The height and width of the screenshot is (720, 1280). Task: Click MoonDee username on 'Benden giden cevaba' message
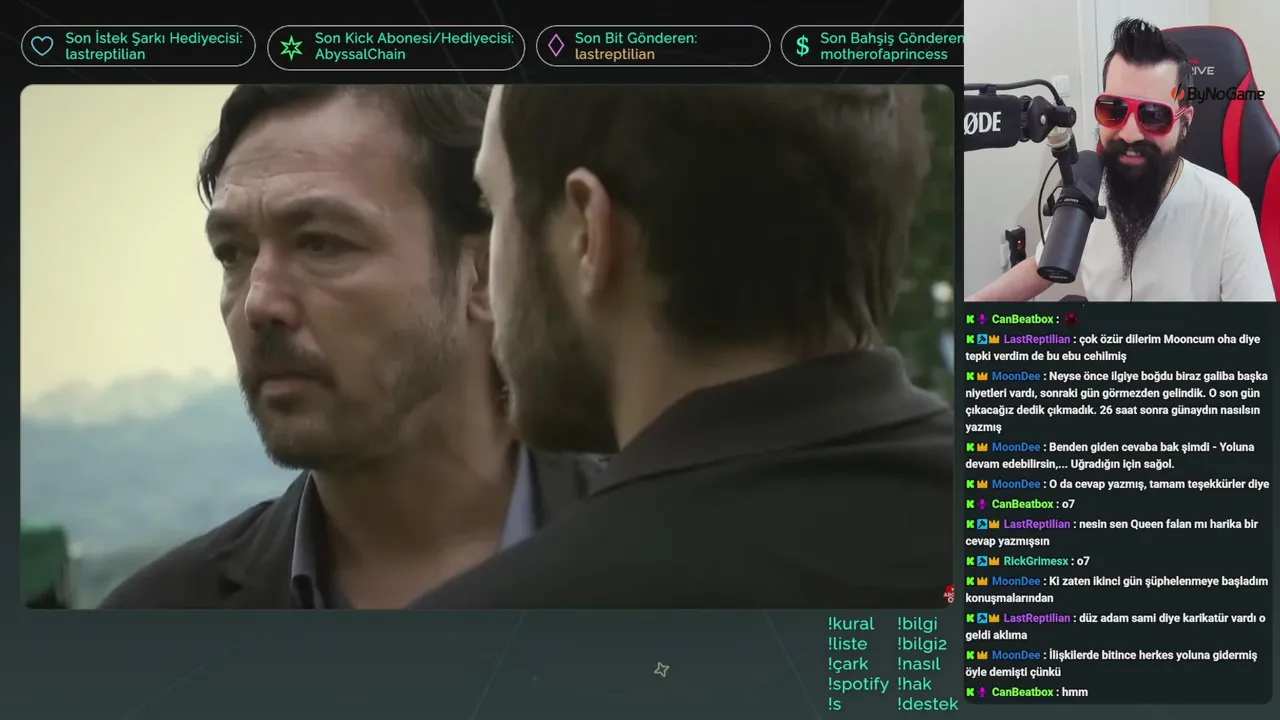tap(1016, 447)
